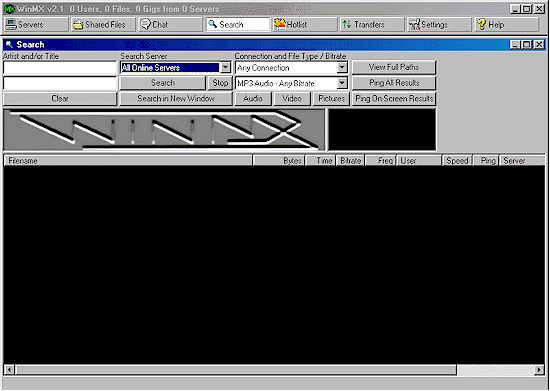This screenshot has height=391, width=550.
Task: Choose the Pictures file type button
Action: point(331,99)
